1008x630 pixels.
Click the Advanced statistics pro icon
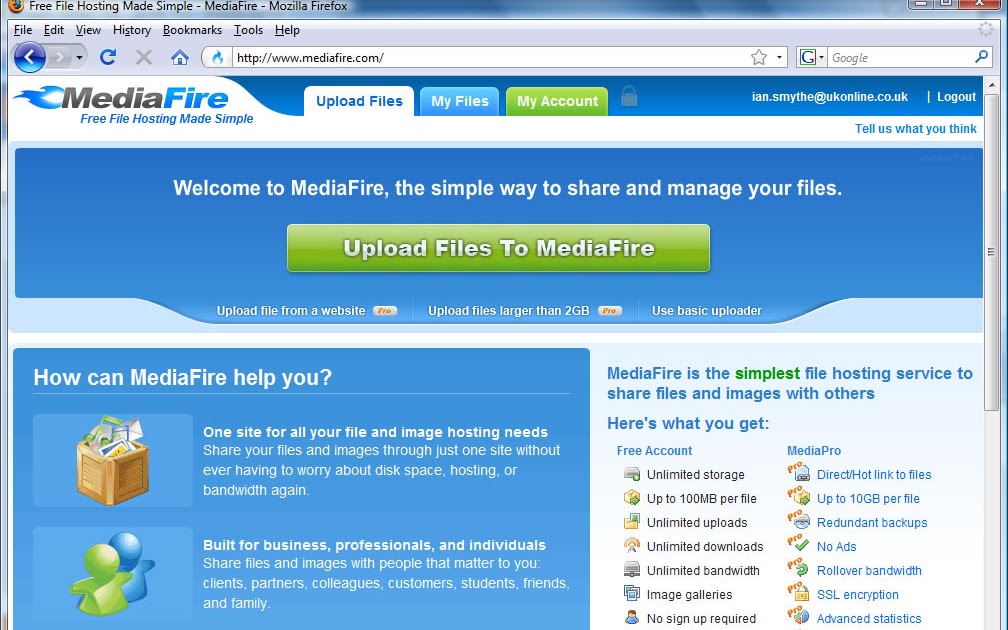point(798,615)
